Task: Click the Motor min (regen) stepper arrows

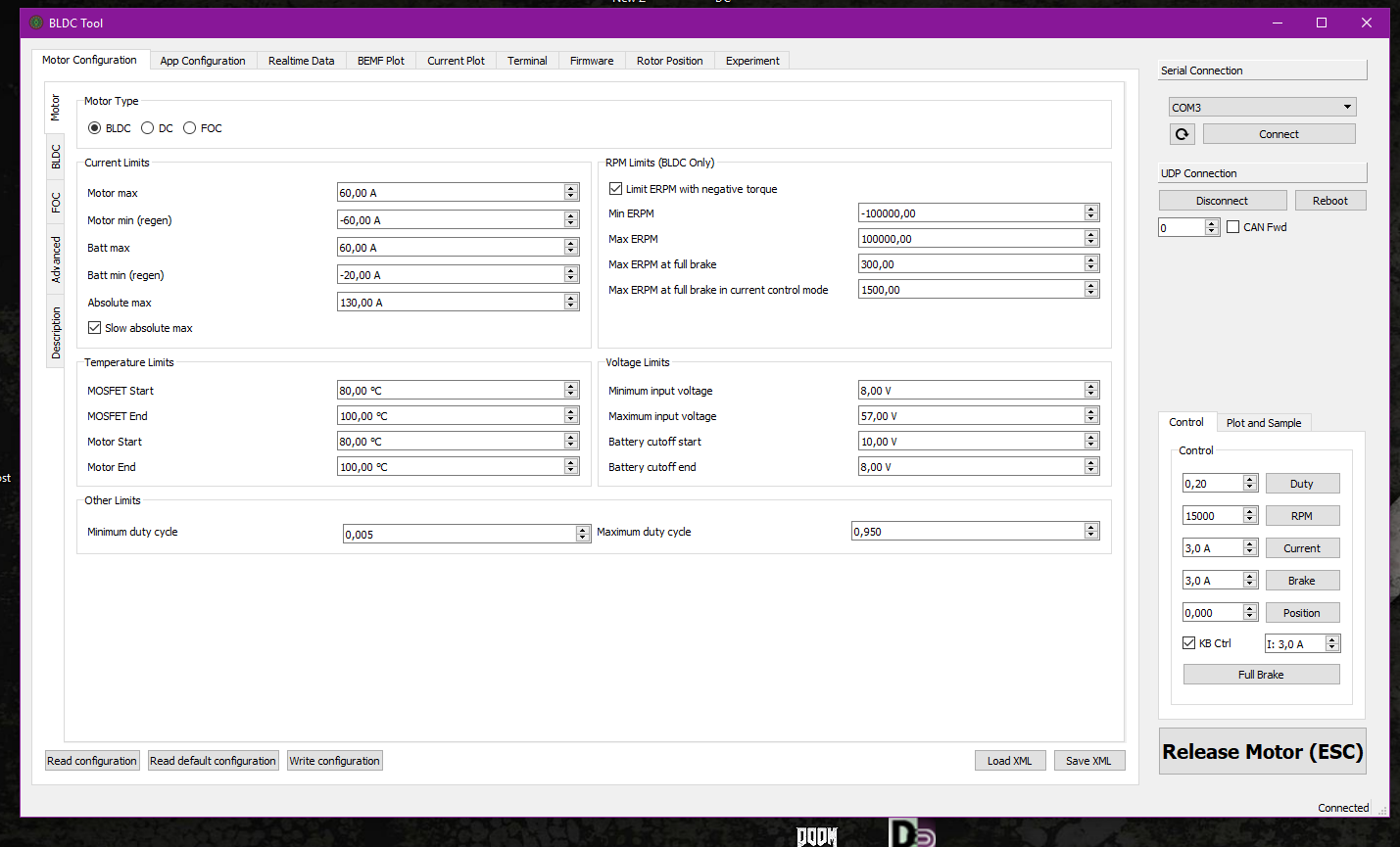Action: pos(571,220)
